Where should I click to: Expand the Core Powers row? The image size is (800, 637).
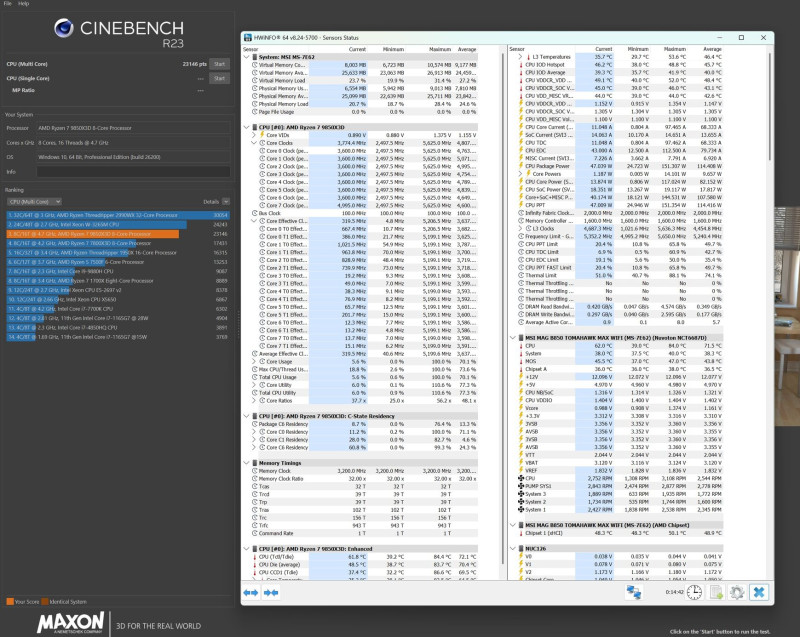coord(520,174)
